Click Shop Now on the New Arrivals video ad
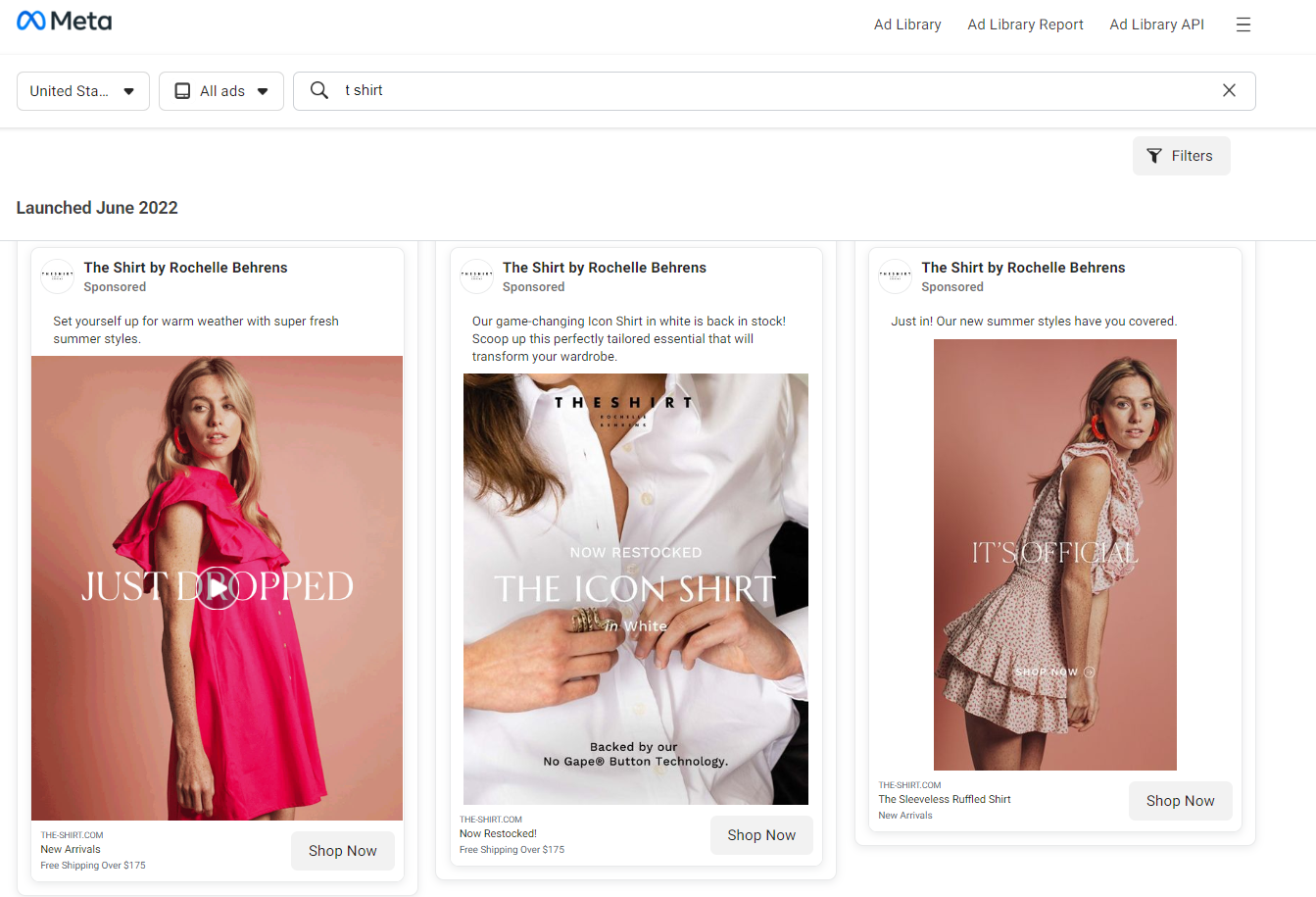 pyautogui.click(x=343, y=851)
